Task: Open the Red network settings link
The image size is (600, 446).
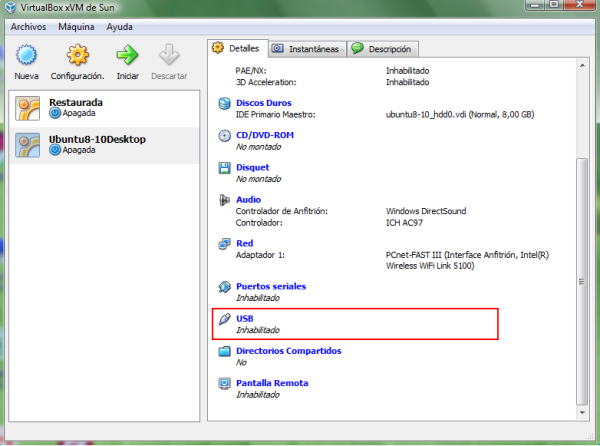Action: pos(244,243)
